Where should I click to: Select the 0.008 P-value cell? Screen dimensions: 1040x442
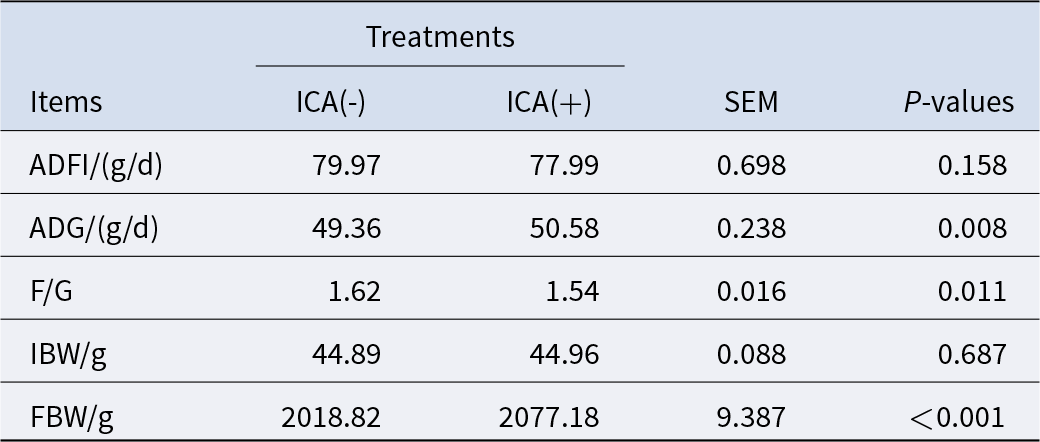point(972,229)
